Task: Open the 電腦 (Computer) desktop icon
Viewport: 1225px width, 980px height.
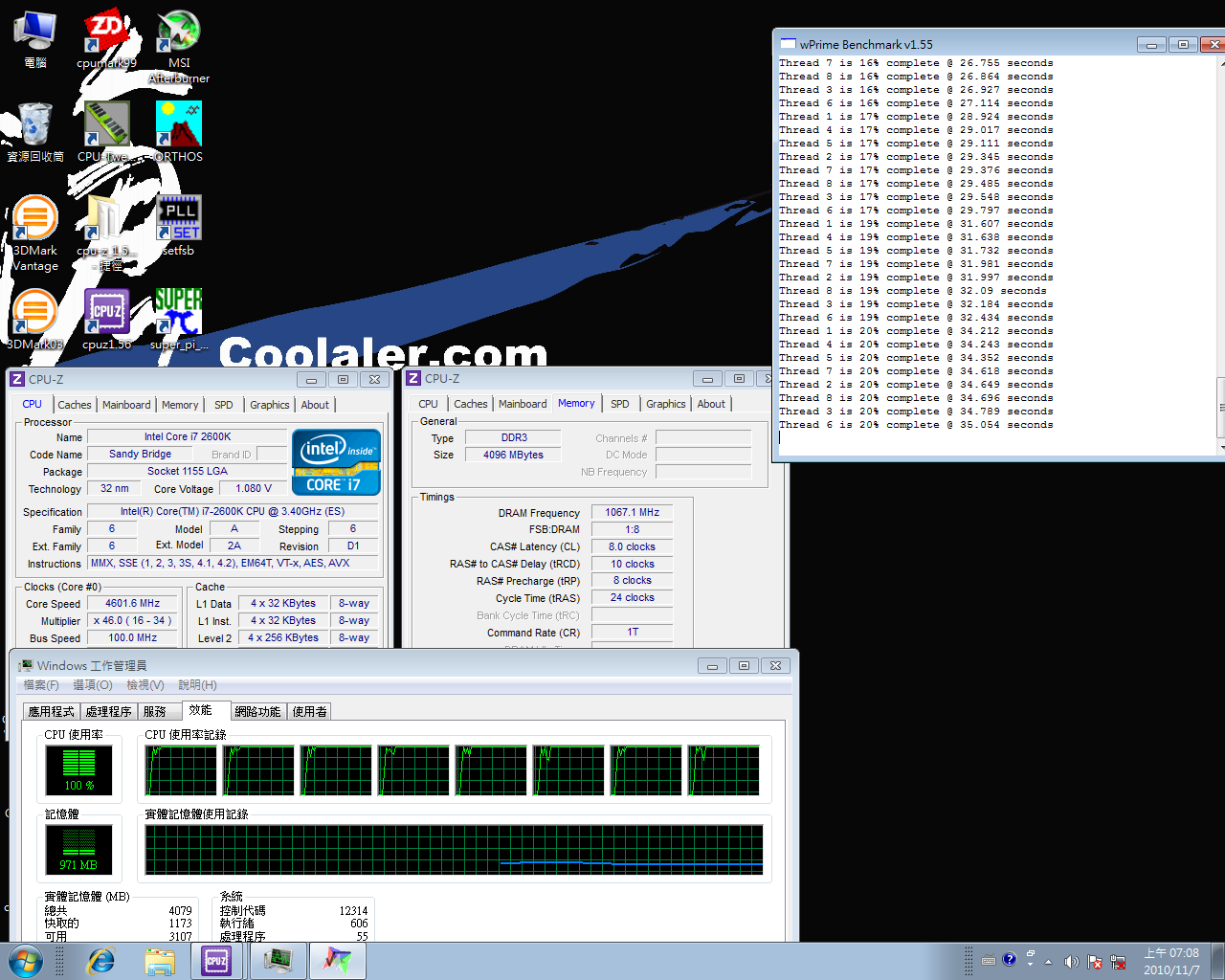Action: tap(35, 40)
